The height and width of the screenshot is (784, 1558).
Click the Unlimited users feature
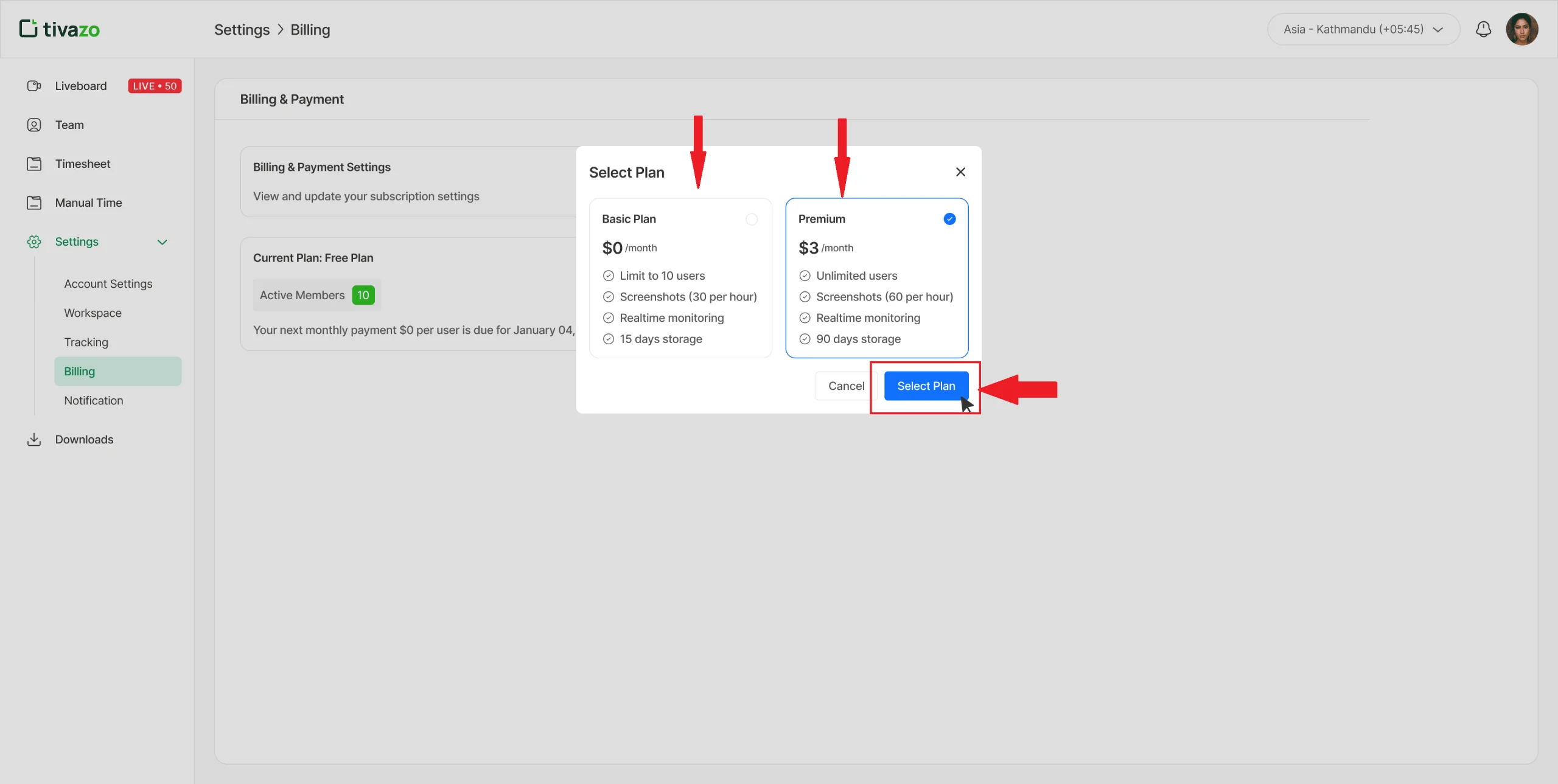tap(856, 276)
